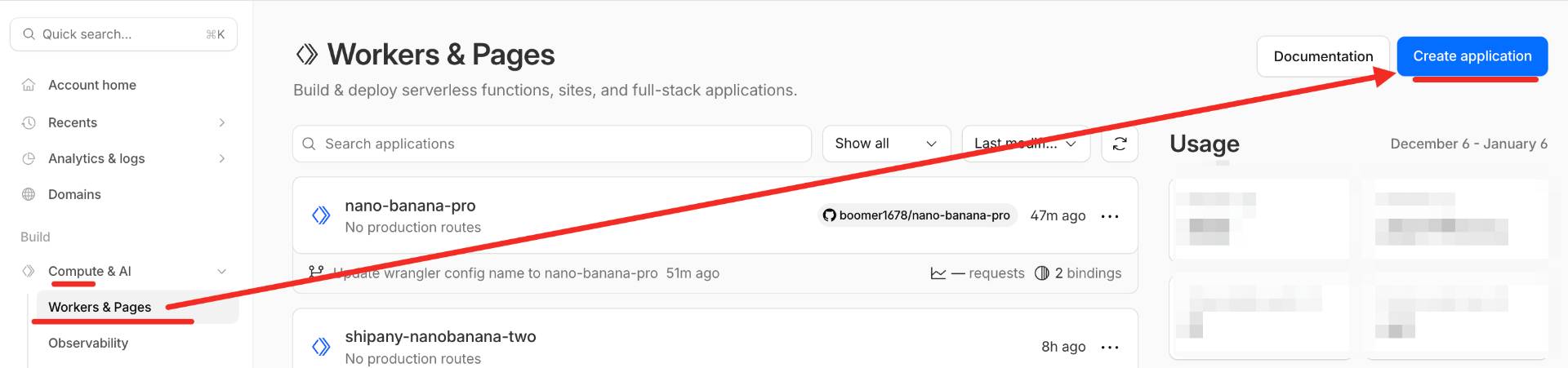Image resolution: width=1568 pixels, height=368 pixels.
Task: Open the Documentation button
Action: pos(1323,56)
